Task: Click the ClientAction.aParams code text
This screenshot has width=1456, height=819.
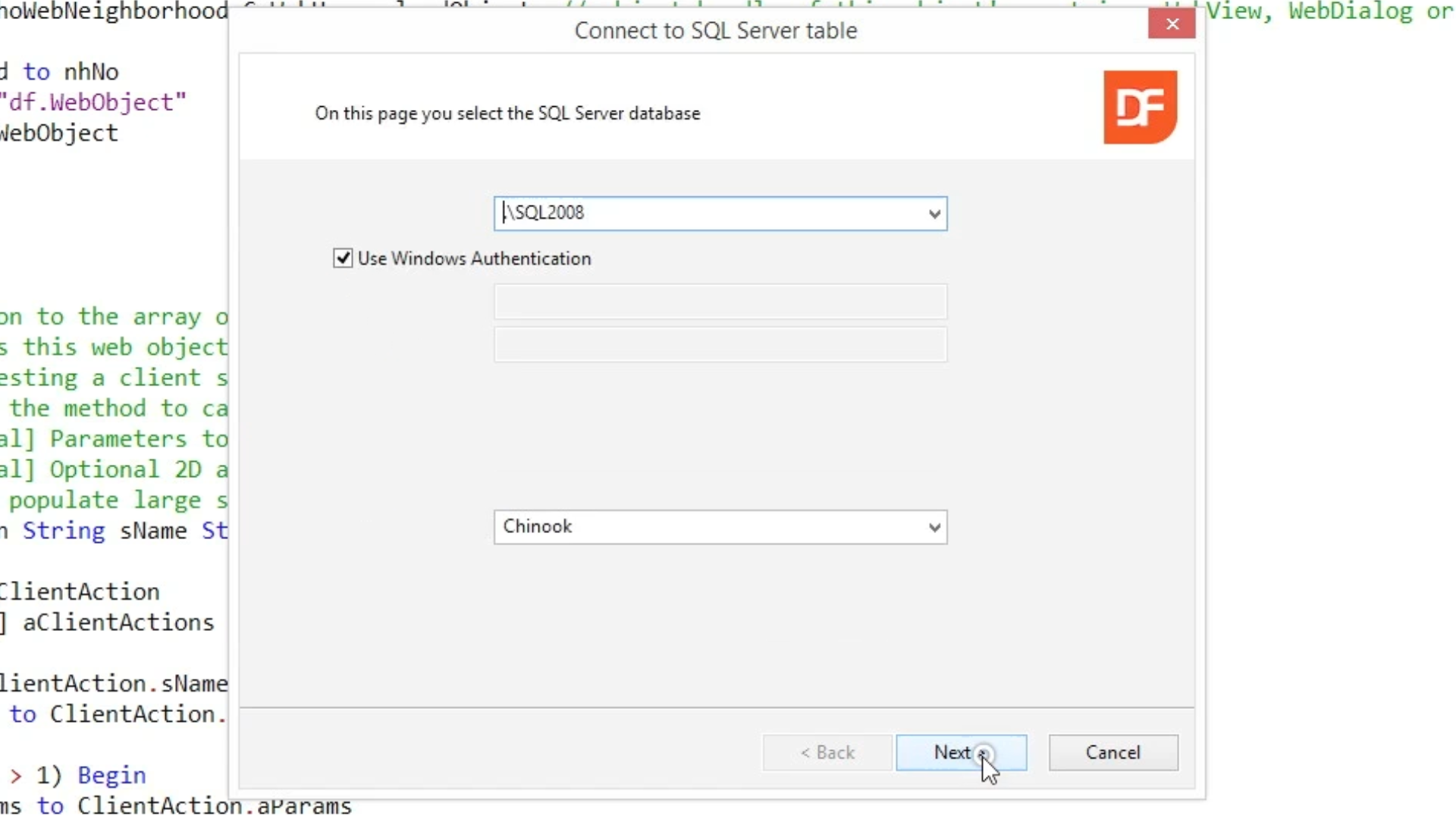Action: (214, 805)
